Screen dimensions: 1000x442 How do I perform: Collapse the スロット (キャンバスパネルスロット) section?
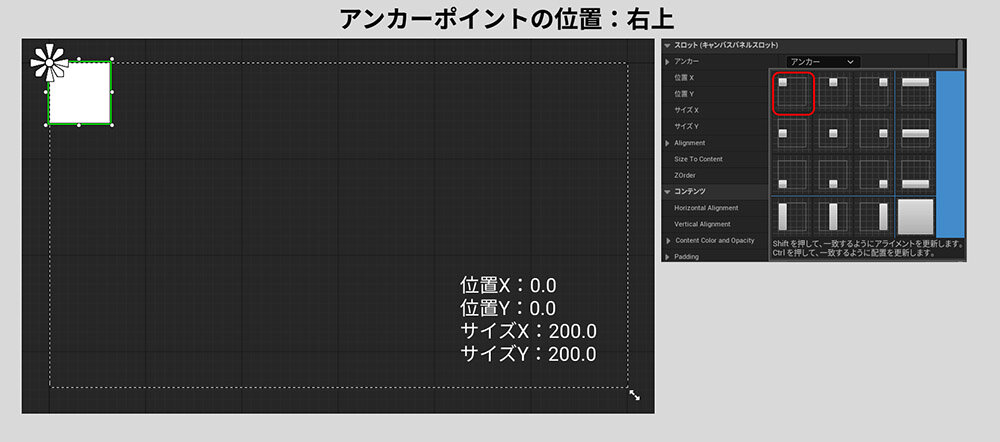(668, 46)
